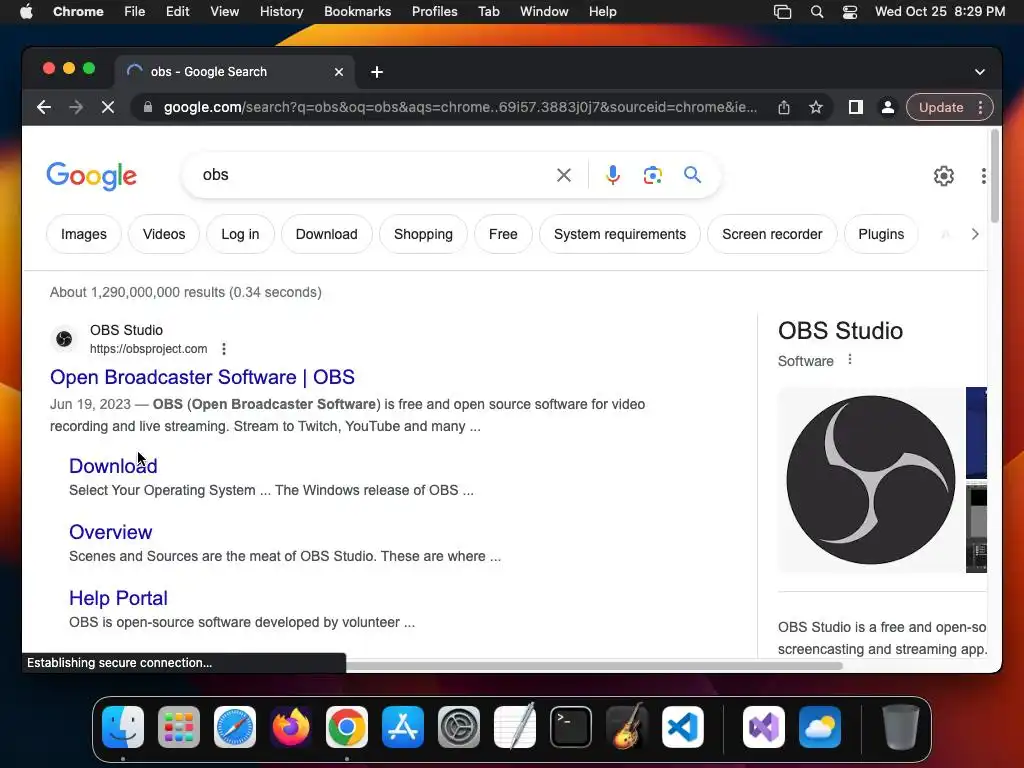Select the Screen recorder filter chip
1024x768 pixels.
772,234
